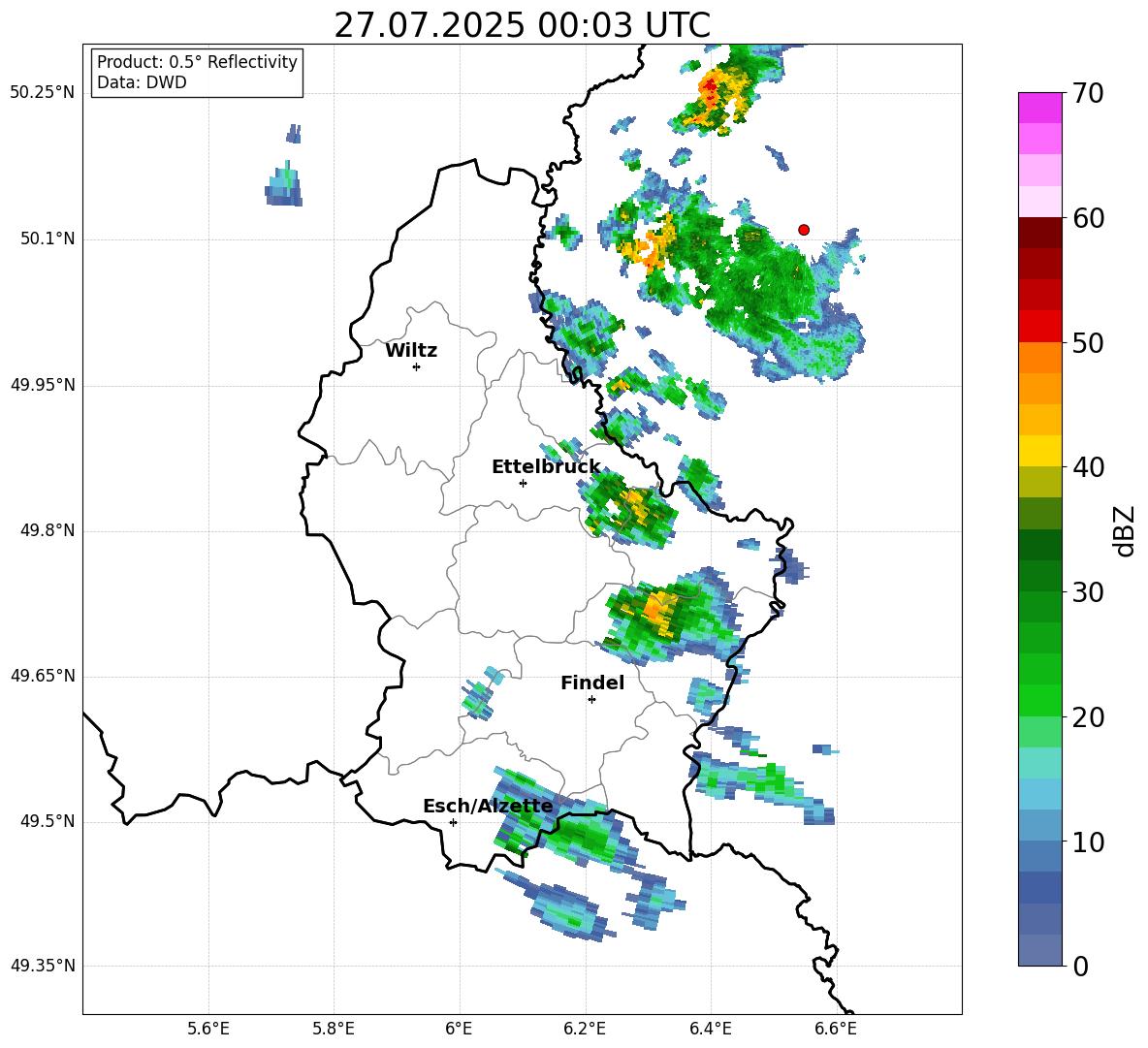1148x1048 pixels.
Task: Click the 60 tick on the colorbar
Action: [x=1088, y=218]
